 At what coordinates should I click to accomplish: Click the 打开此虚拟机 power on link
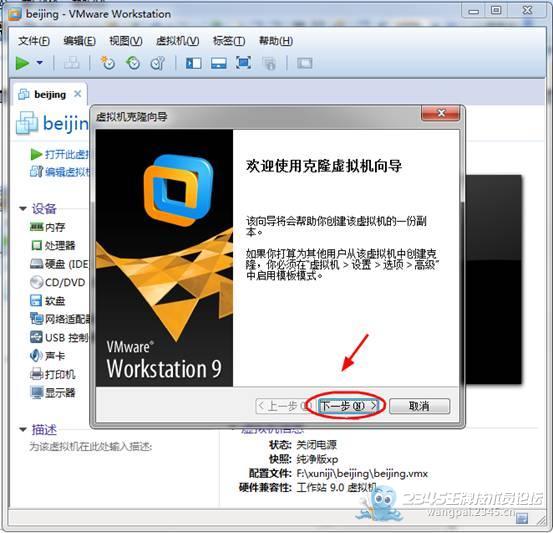tap(67, 154)
